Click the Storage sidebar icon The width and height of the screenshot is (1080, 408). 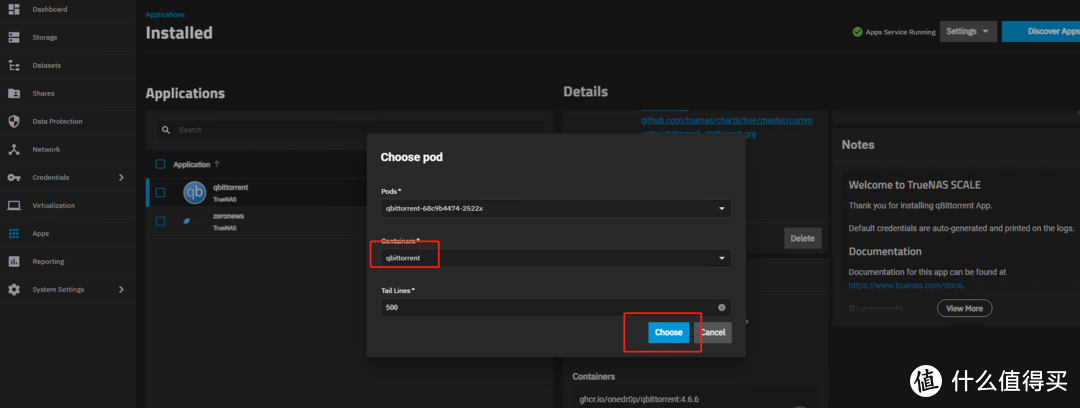point(14,37)
